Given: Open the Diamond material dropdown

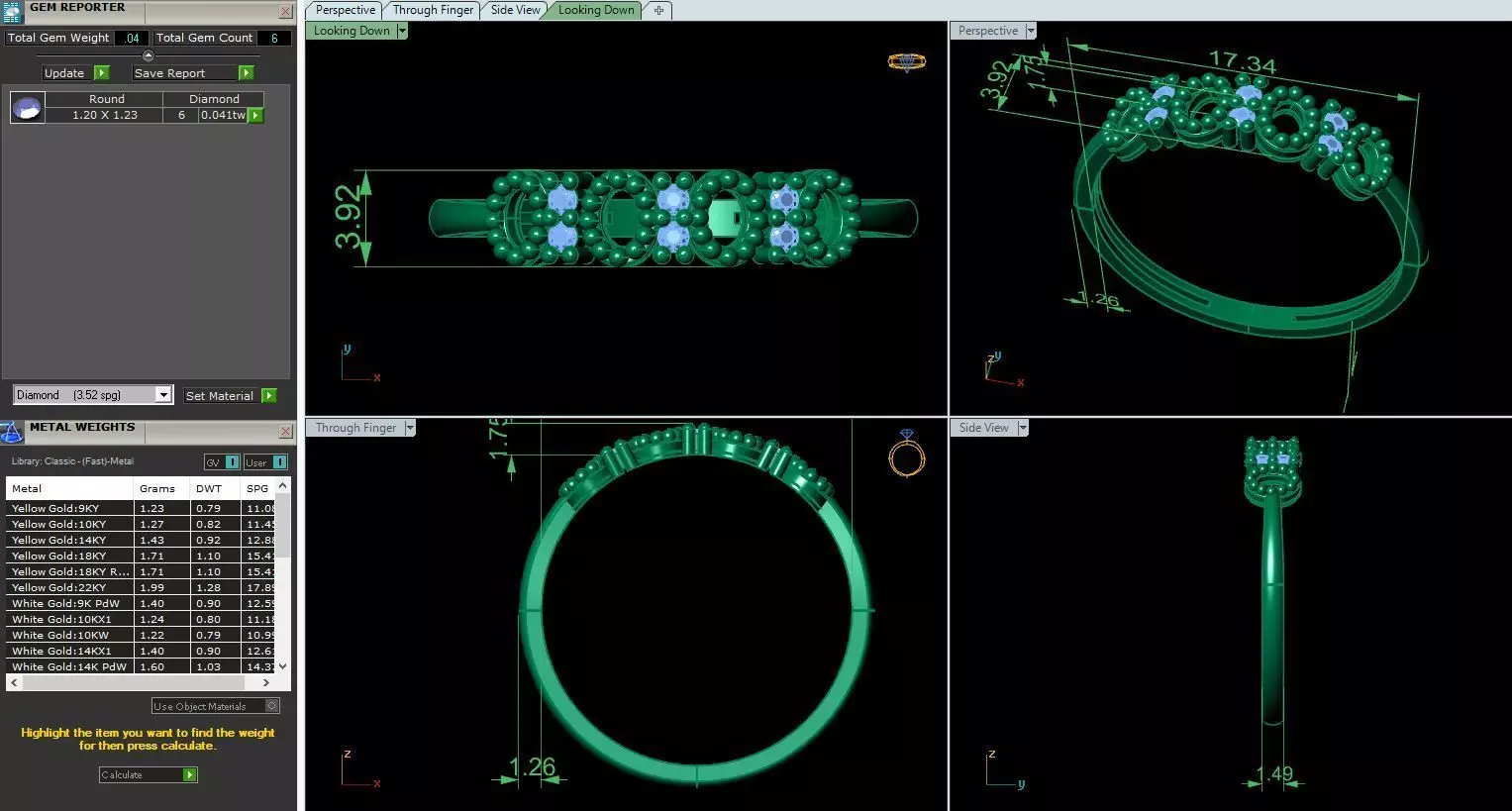Looking at the screenshot, I should [163, 395].
